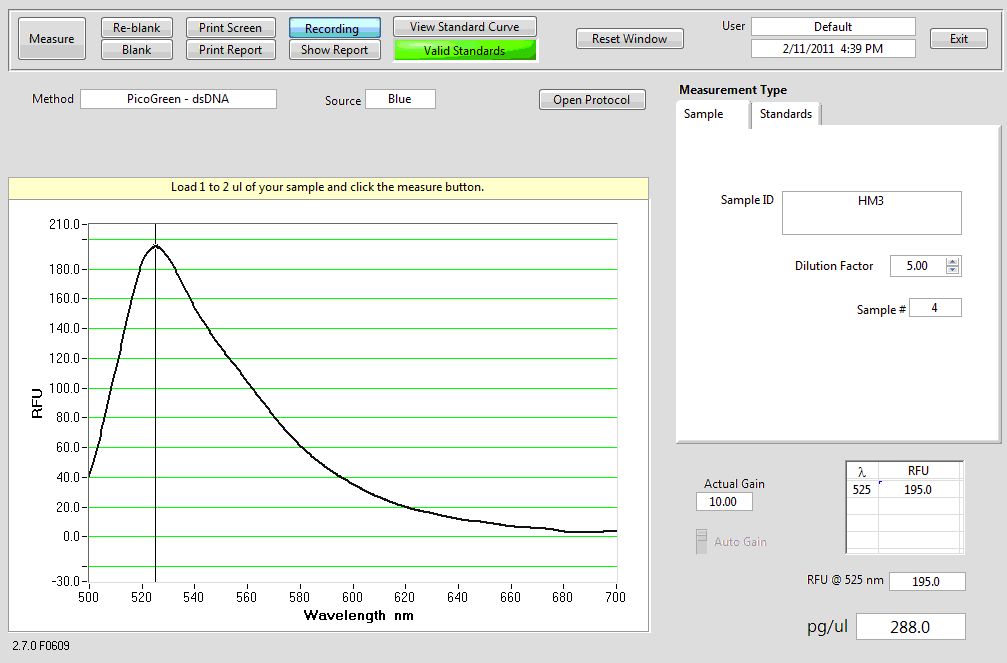Switch to the Standards tab
1007x663 pixels.
tap(785, 114)
